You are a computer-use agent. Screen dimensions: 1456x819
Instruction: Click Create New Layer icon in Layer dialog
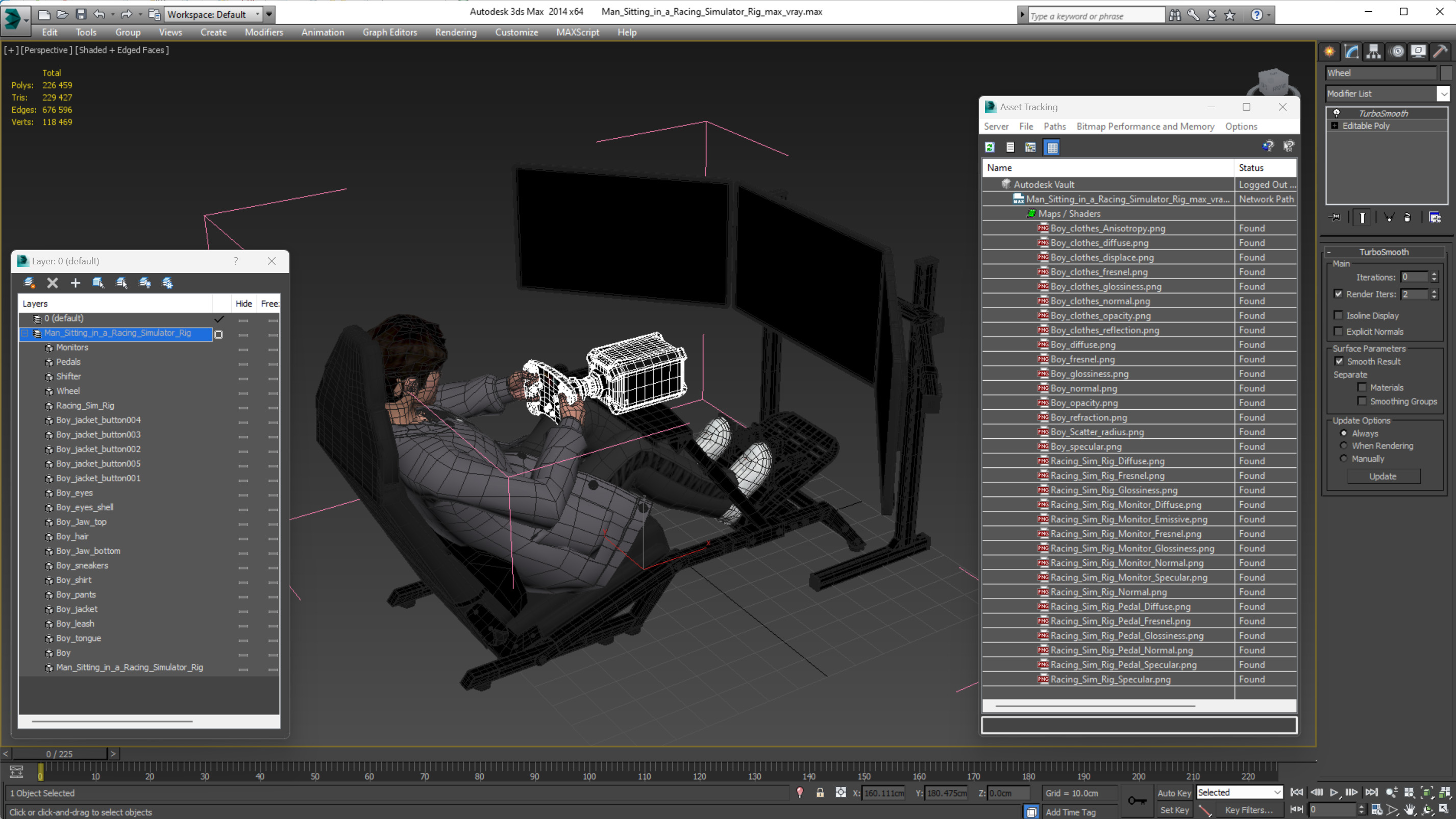(x=29, y=283)
